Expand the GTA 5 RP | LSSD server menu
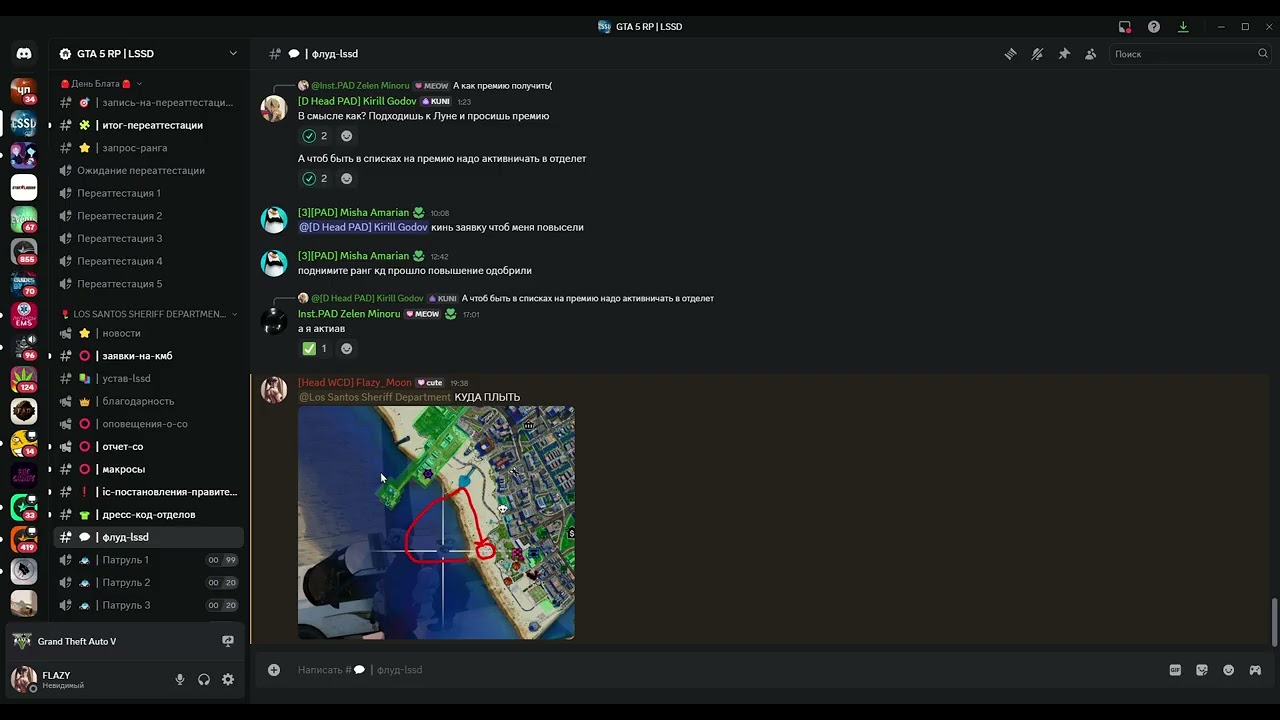Image resolution: width=1280 pixels, height=720 pixels. coord(149,54)
